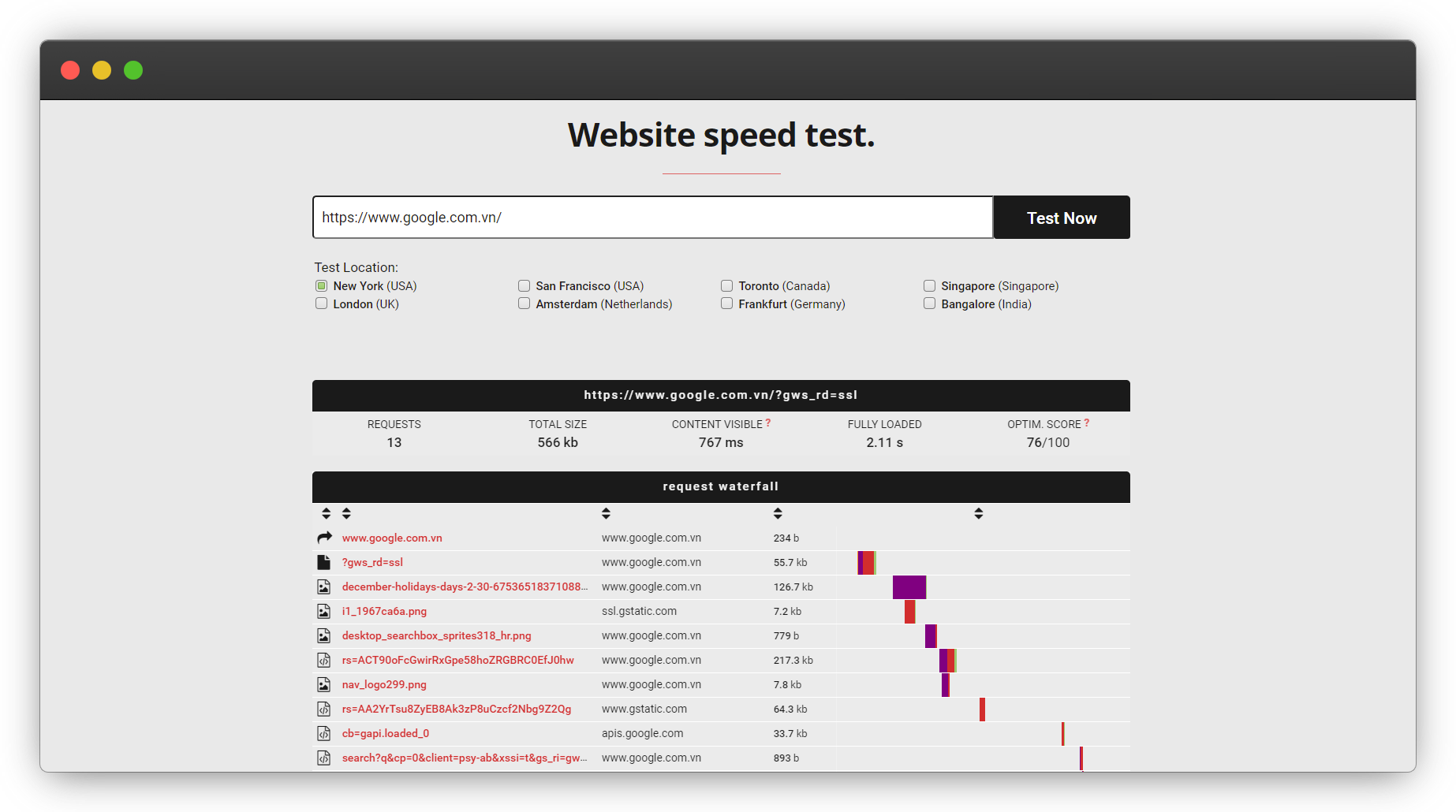
Task: Click the waterfall bar for rs=ACT90oFcGwir request
Action: click(947, 661)
